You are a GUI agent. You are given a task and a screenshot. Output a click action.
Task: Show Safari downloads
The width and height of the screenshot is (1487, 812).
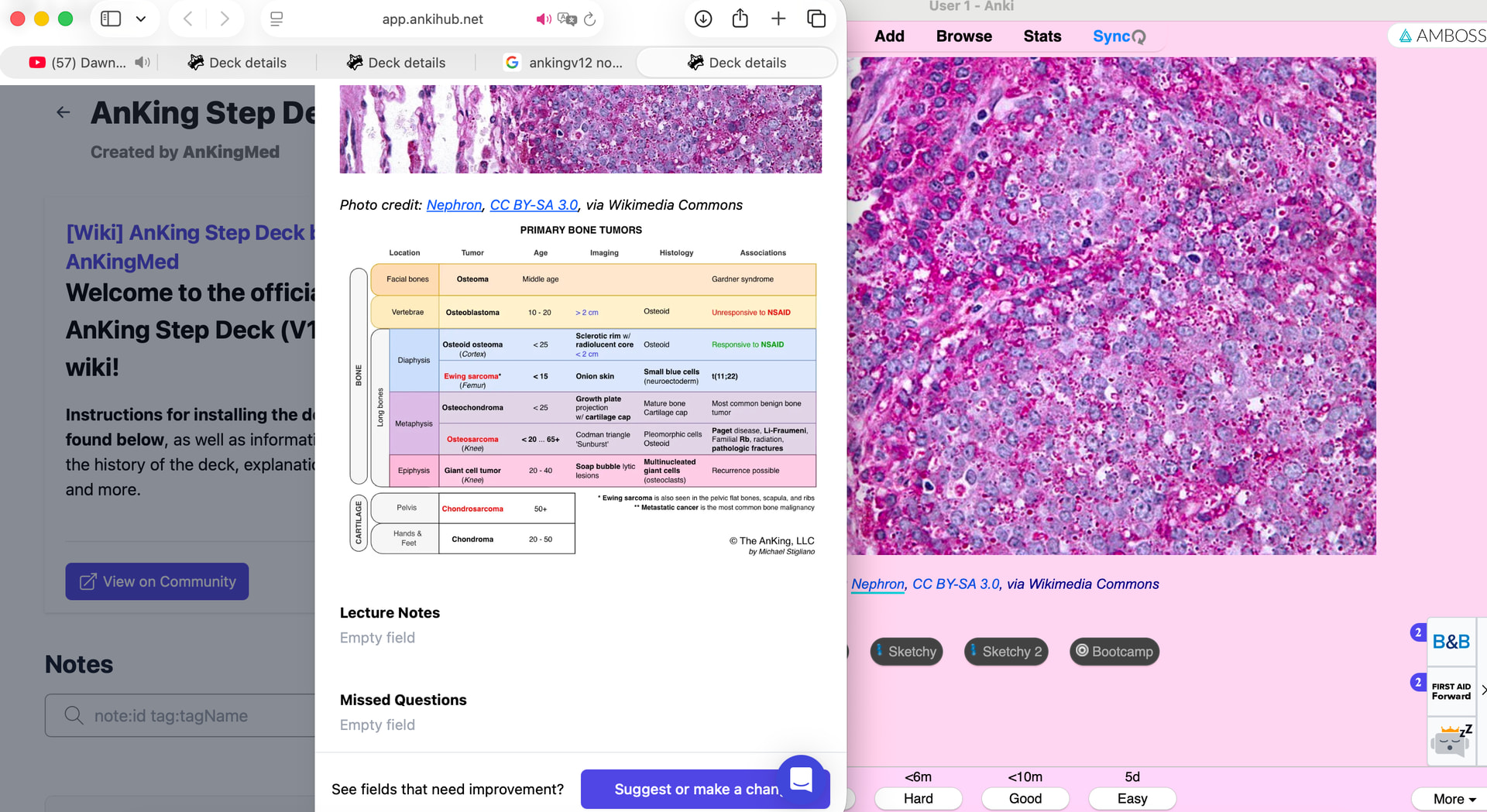click(703, 19)
